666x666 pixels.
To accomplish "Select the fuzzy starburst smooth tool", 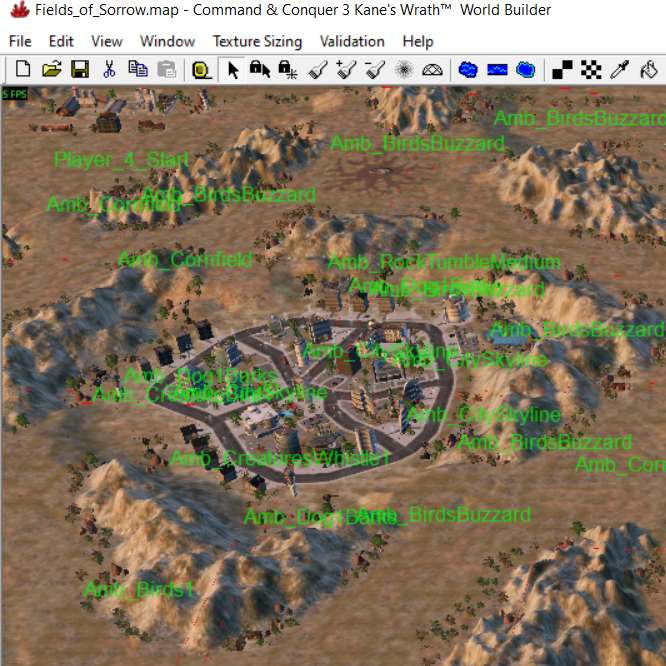I will 404,70.
